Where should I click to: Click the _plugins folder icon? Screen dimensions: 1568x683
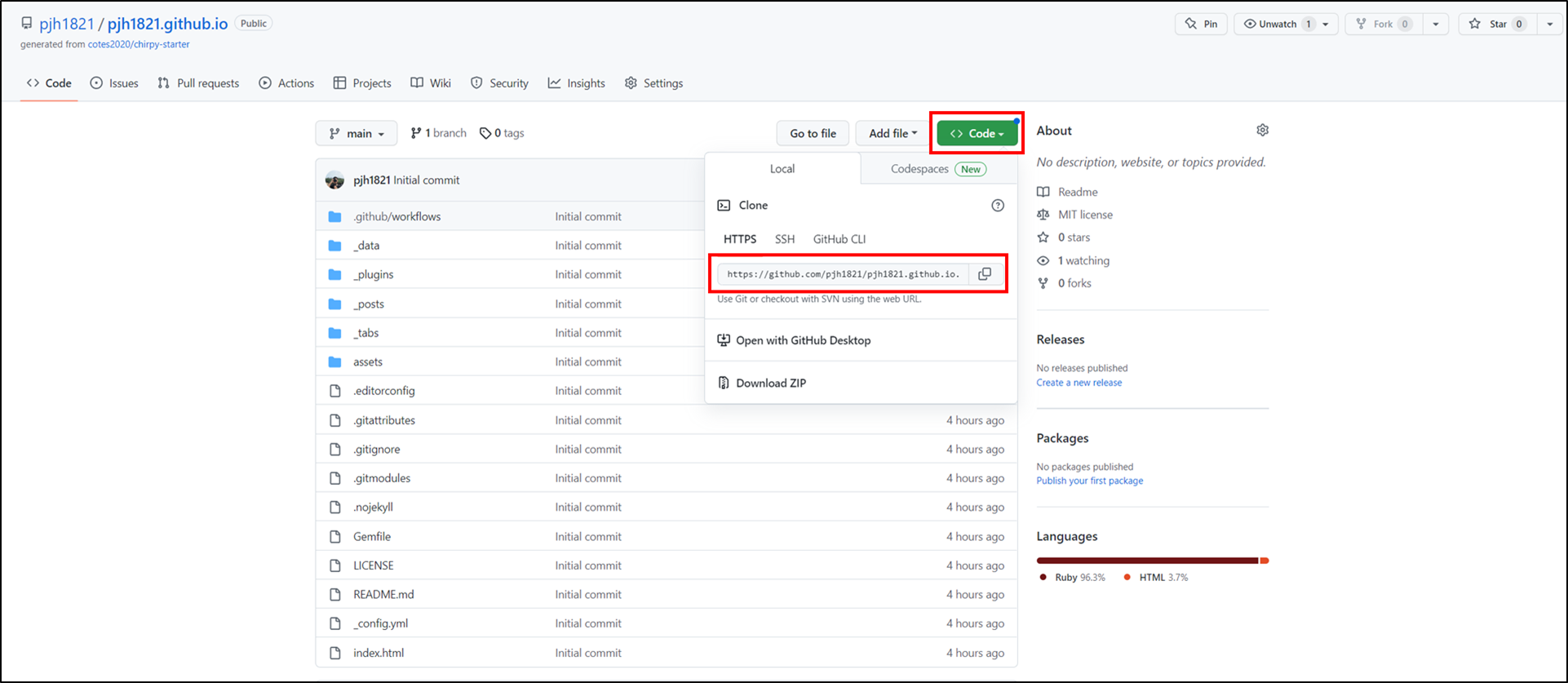point(334,274)
